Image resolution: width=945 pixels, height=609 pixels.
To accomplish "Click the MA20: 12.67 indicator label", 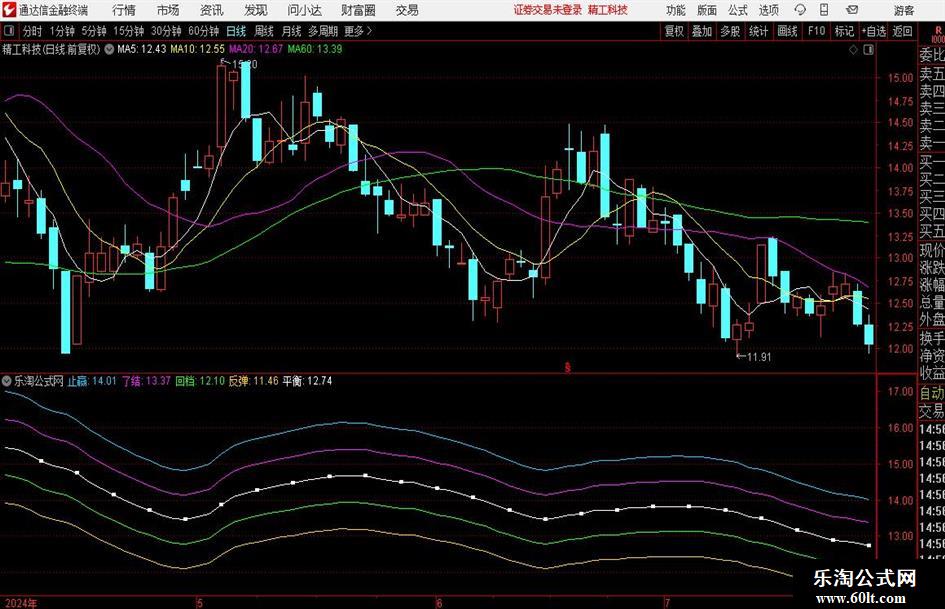I will pos(256,49).
